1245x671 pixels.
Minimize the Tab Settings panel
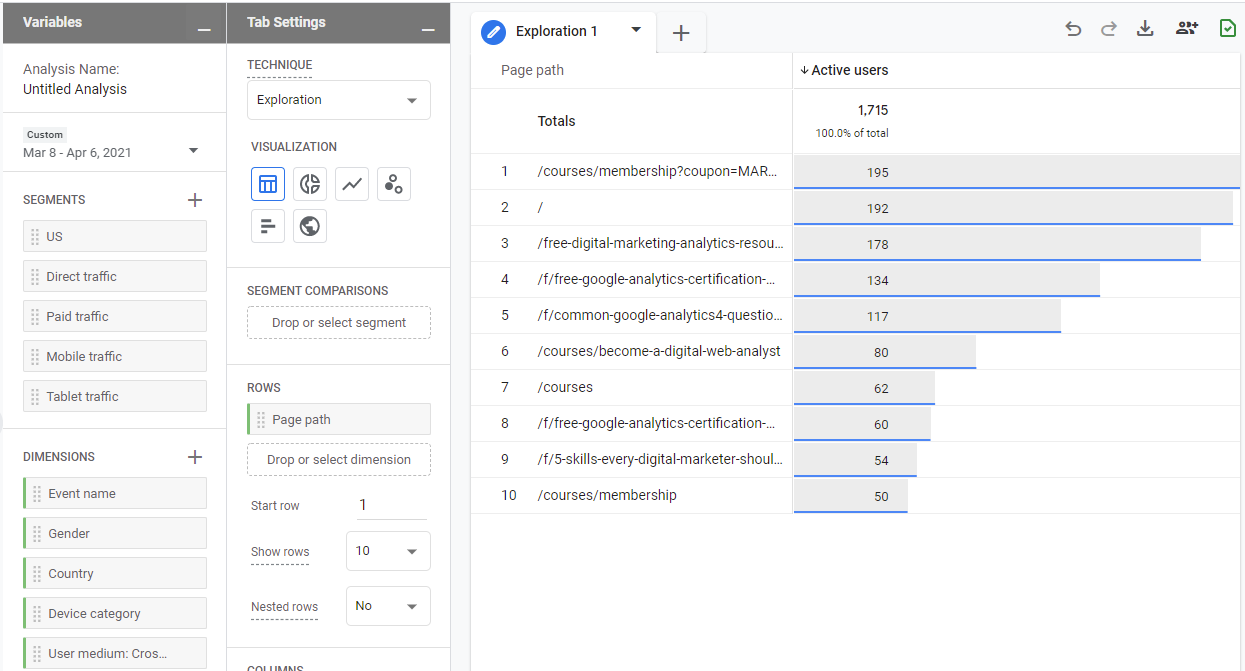tap(428, 30)
